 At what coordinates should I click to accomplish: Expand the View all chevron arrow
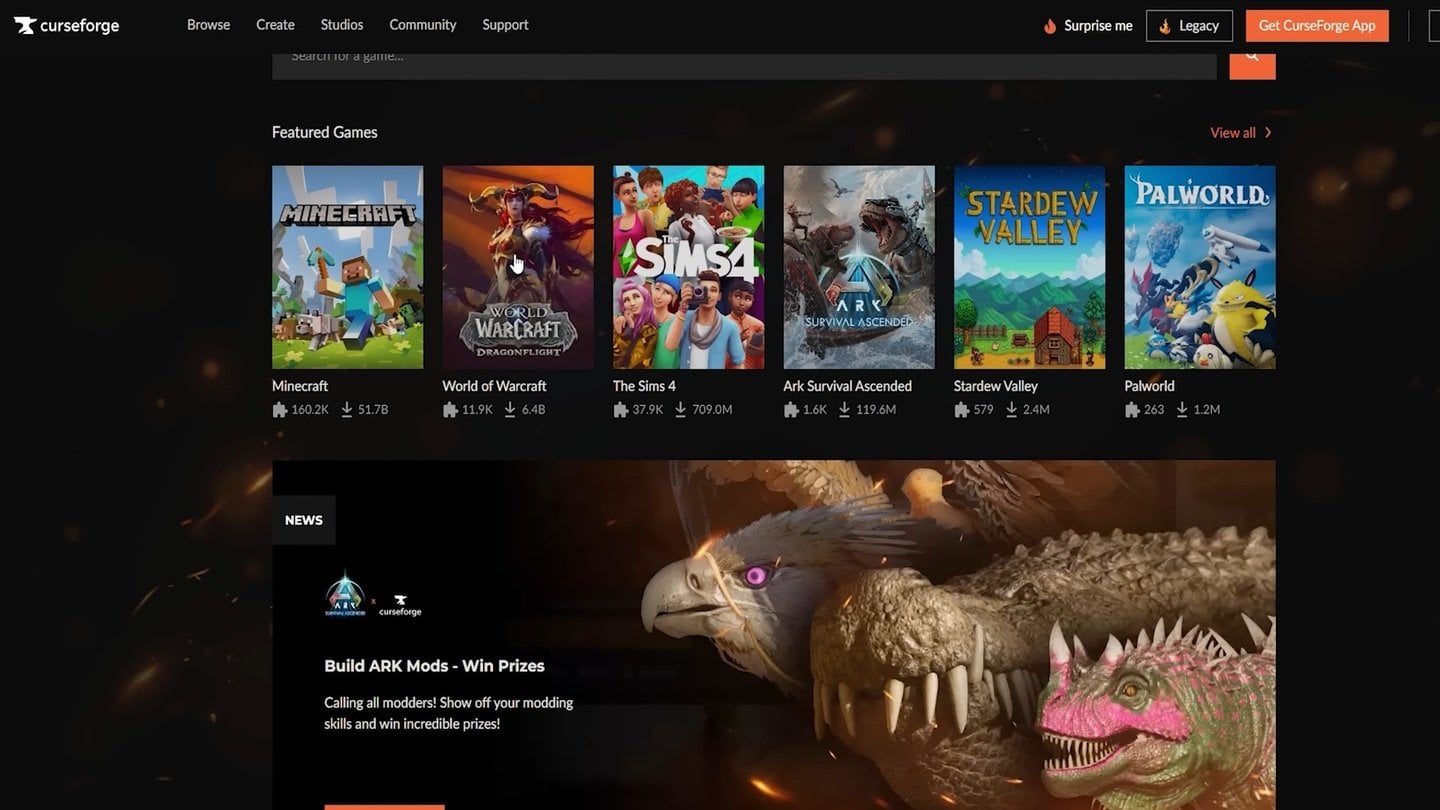(1268, 133)
